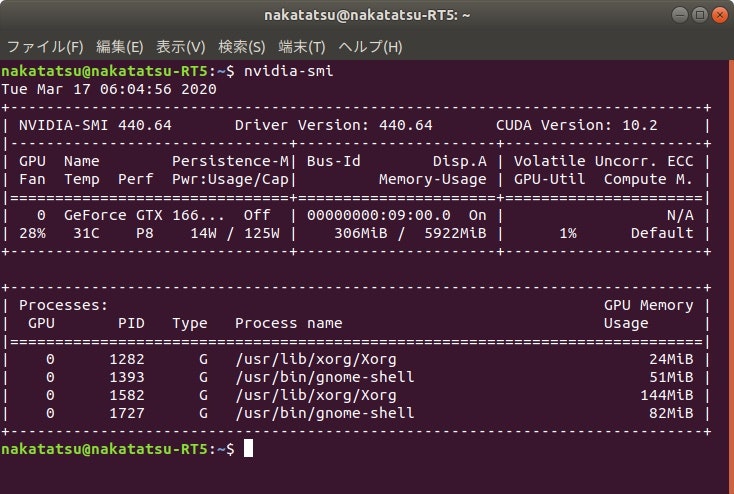Viewport: 734px width, 494px height.
Task: Click the power value 14W / 125W
Action: [235, 233]
